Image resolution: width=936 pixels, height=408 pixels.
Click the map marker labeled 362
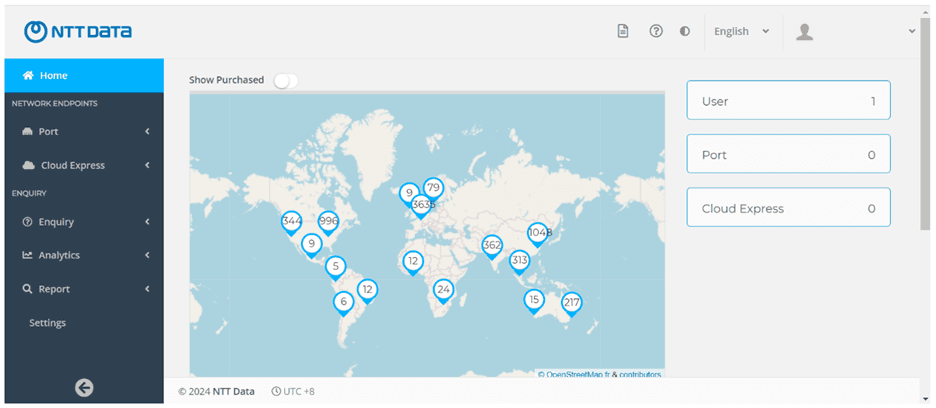(492, 247)
